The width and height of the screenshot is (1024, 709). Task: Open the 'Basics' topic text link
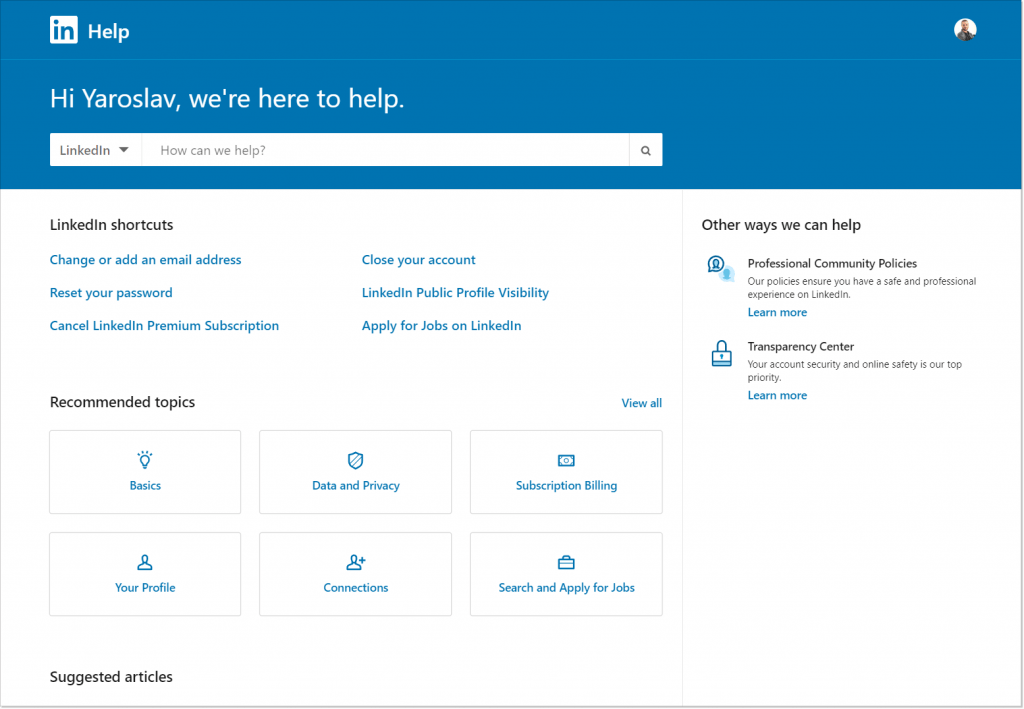coord(145,485)
